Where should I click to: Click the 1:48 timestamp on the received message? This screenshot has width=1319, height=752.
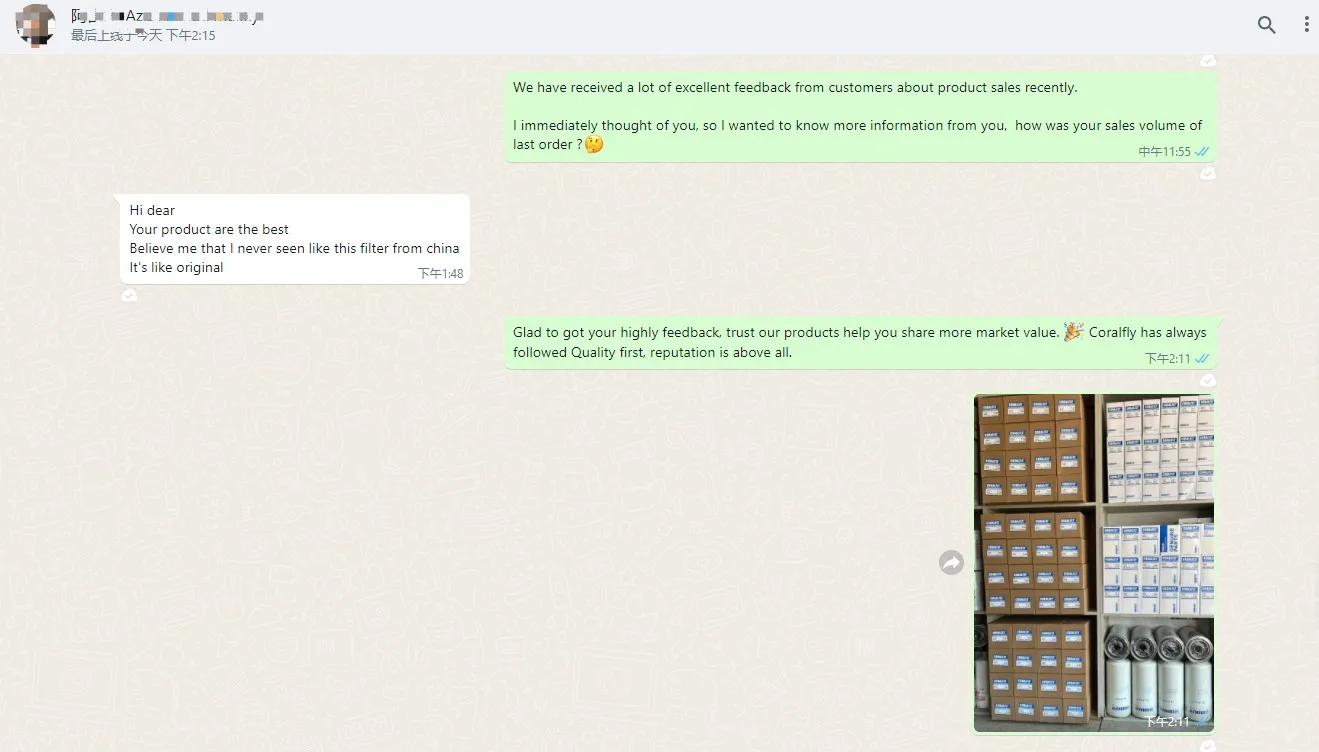(440, 273)
